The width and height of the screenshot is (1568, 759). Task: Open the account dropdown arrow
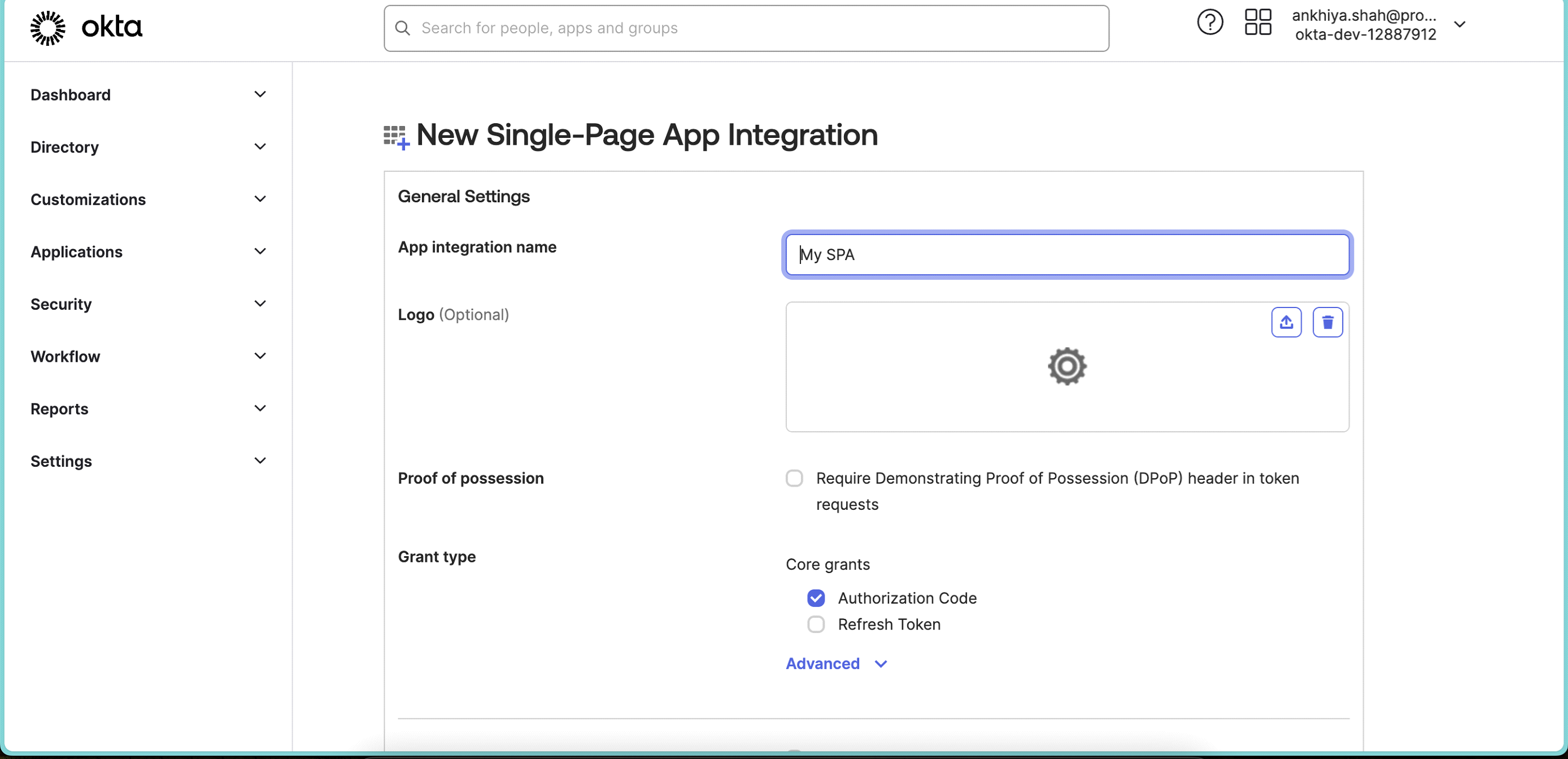coord(1460,25)
